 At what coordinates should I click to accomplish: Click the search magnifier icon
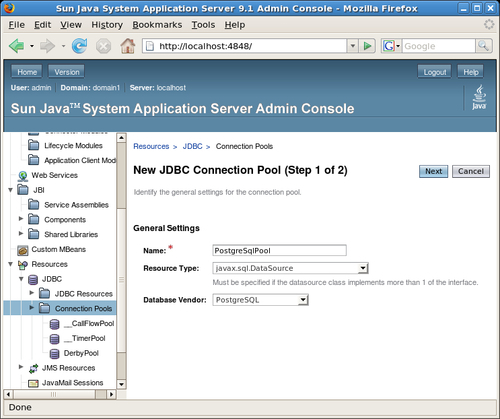click(x=483, y=46)
